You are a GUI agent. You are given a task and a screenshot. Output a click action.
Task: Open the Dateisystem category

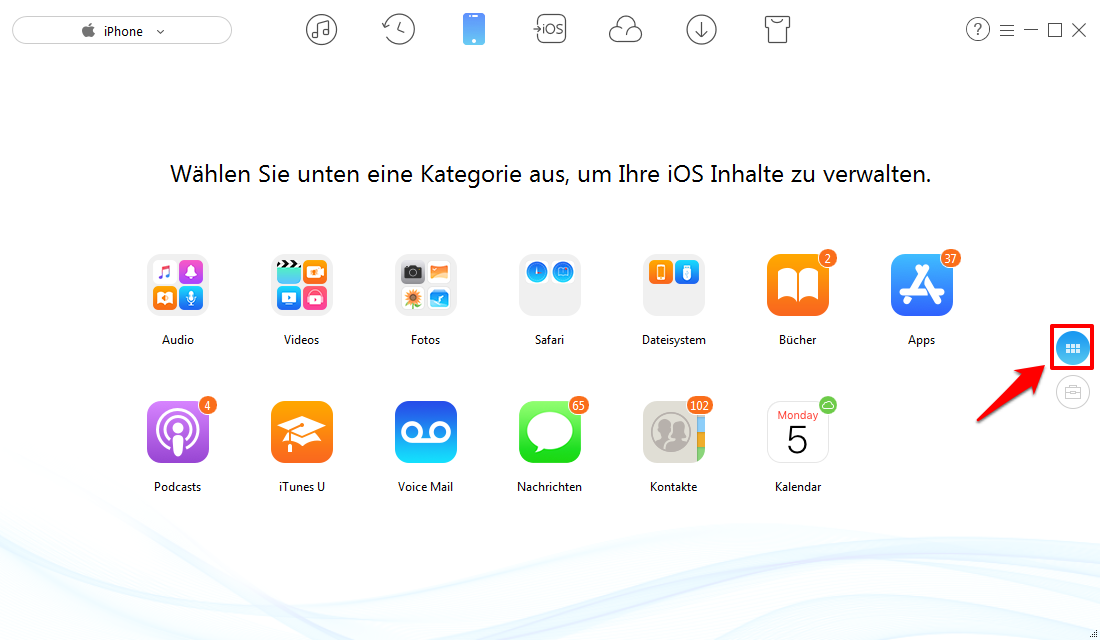[x=673, y=285]
